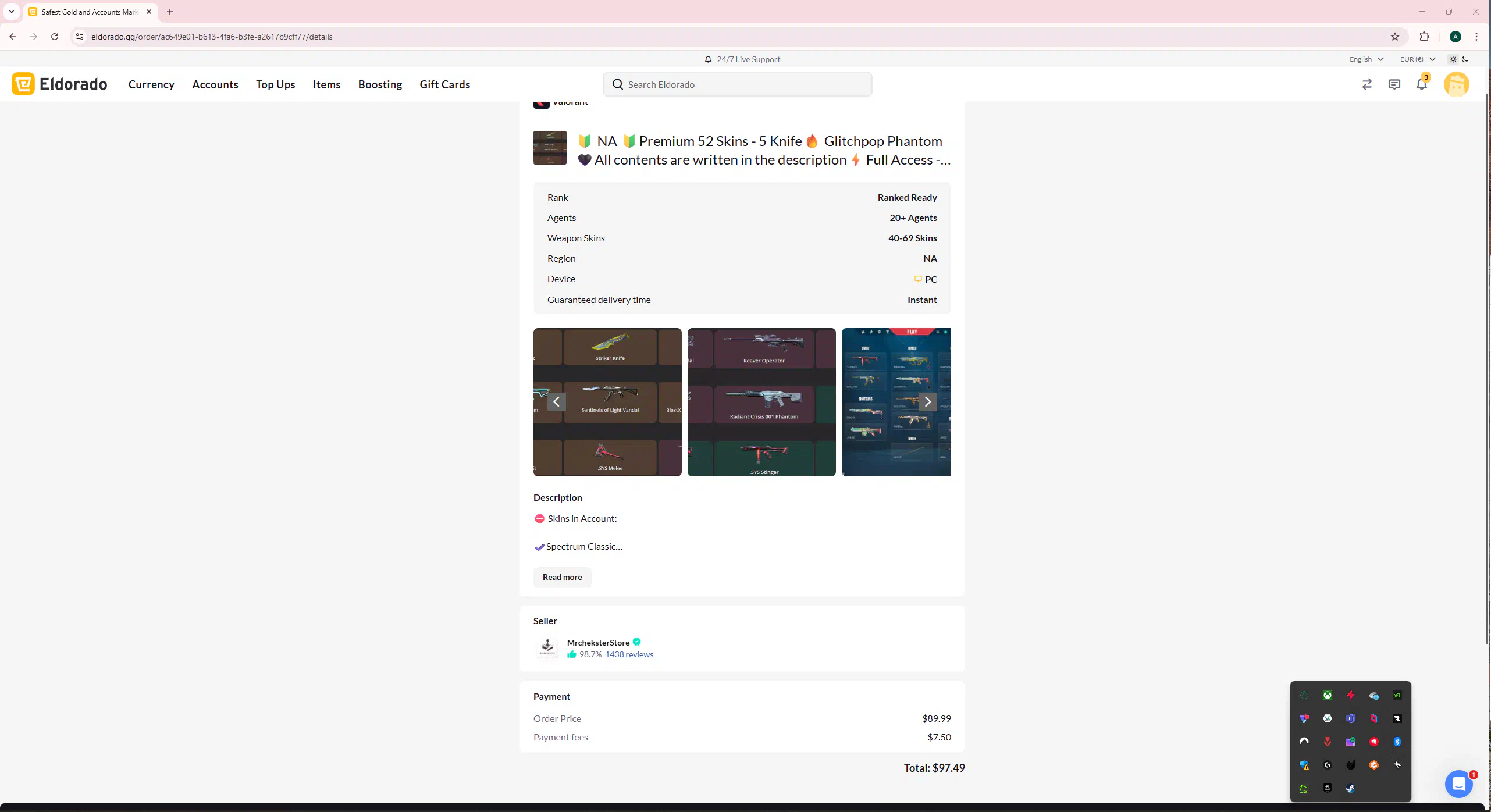Open a new browser tab
1491x812 pixels.
(170, 12)
